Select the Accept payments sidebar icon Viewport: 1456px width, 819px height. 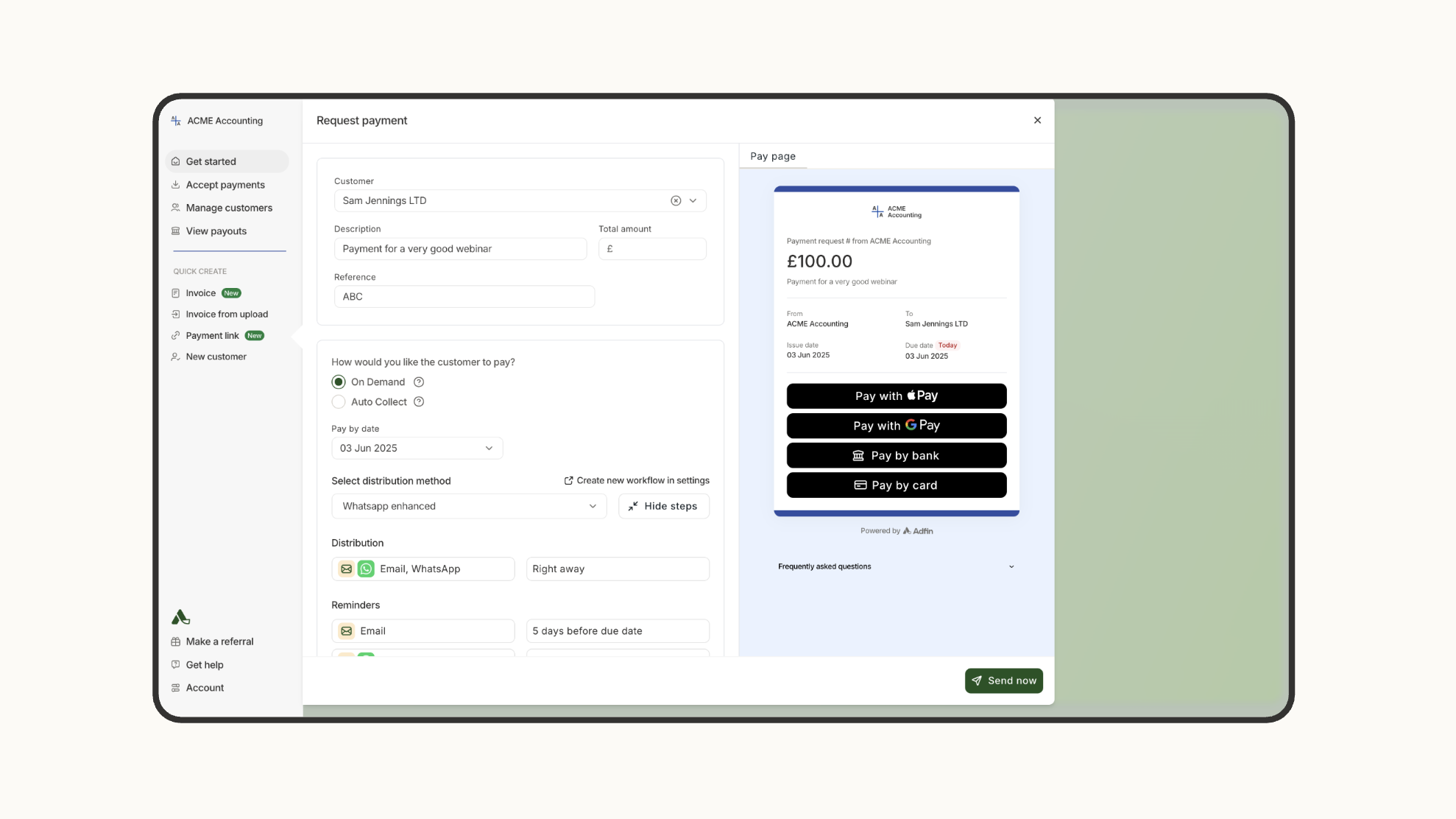pyautogui.click(x=175, y=184)
